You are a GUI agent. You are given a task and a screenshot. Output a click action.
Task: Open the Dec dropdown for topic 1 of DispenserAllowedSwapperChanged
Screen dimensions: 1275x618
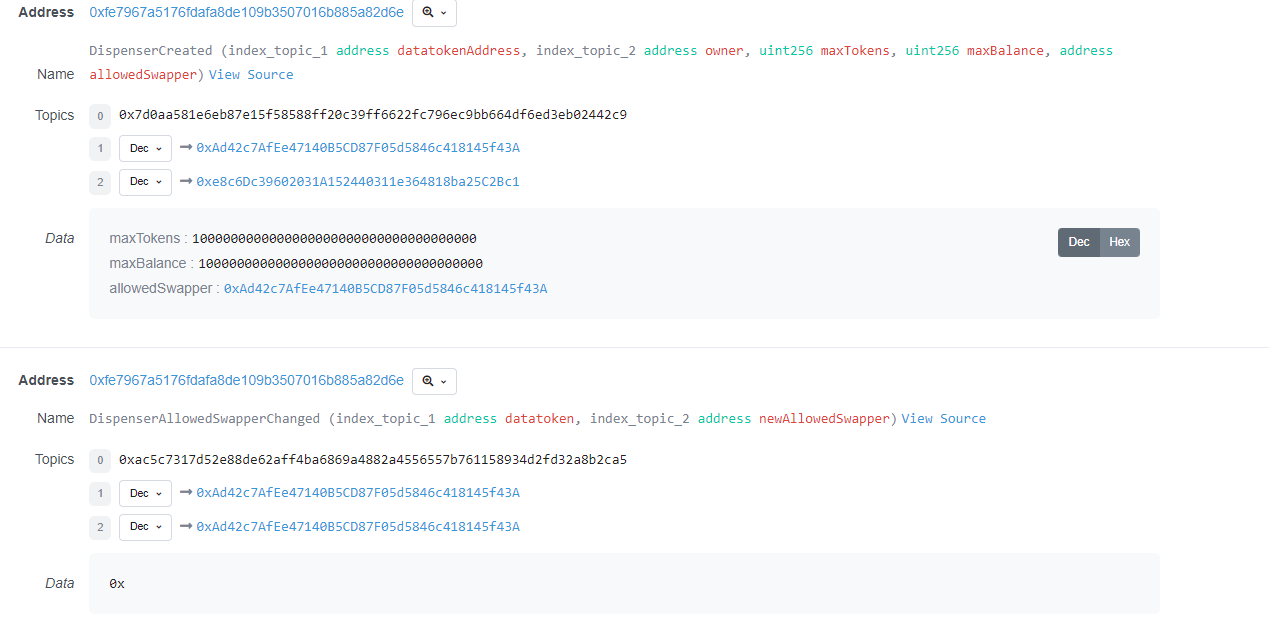click(x=144, y=493)
